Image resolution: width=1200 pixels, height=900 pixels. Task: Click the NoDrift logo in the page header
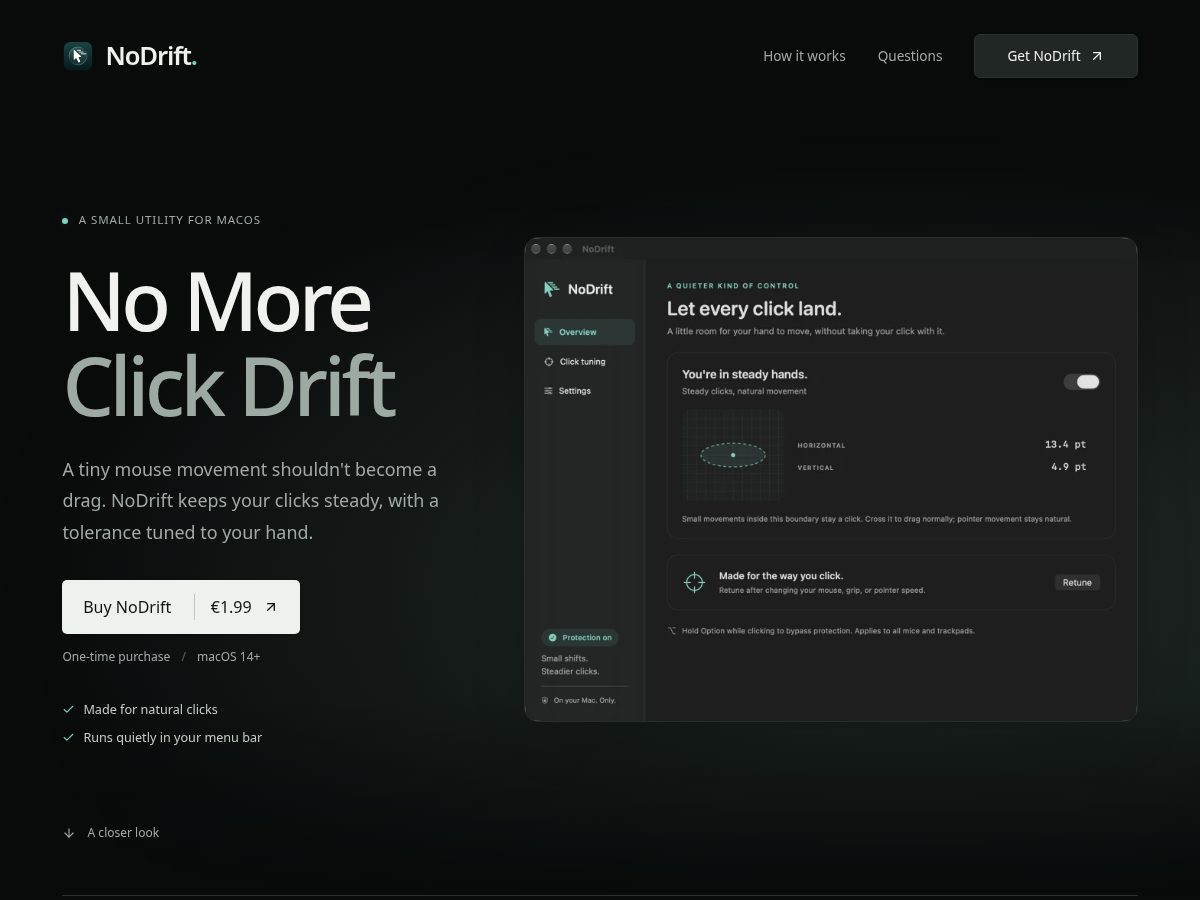coord(130,56)
